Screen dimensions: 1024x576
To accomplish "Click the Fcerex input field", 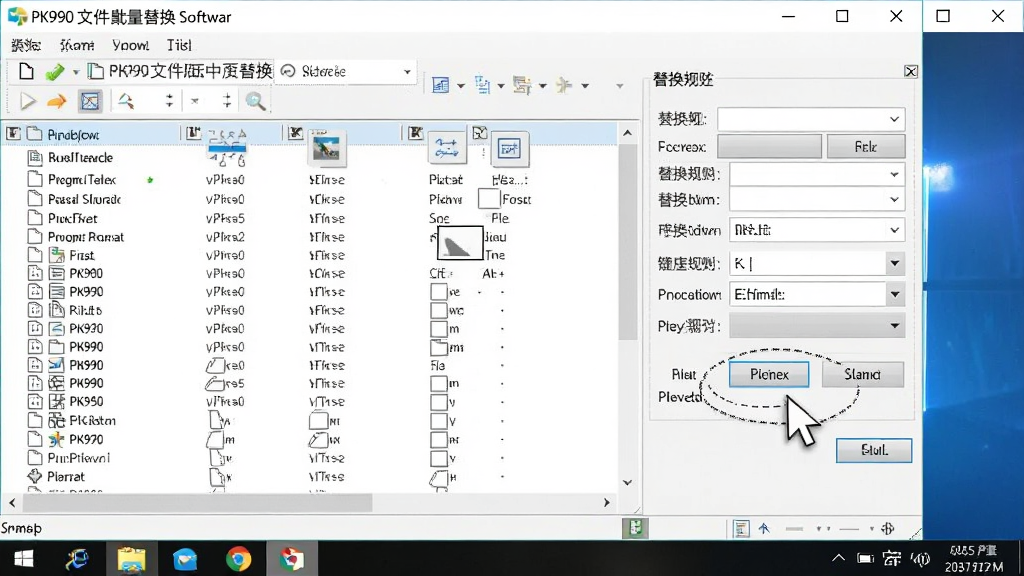I will pyautogui.click(x=769, y=147).
